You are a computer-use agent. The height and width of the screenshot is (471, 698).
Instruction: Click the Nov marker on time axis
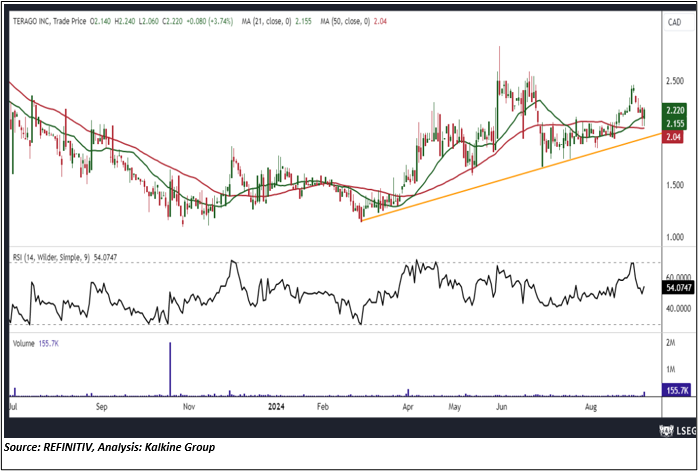pyautogui.click(x=188, y=408)
